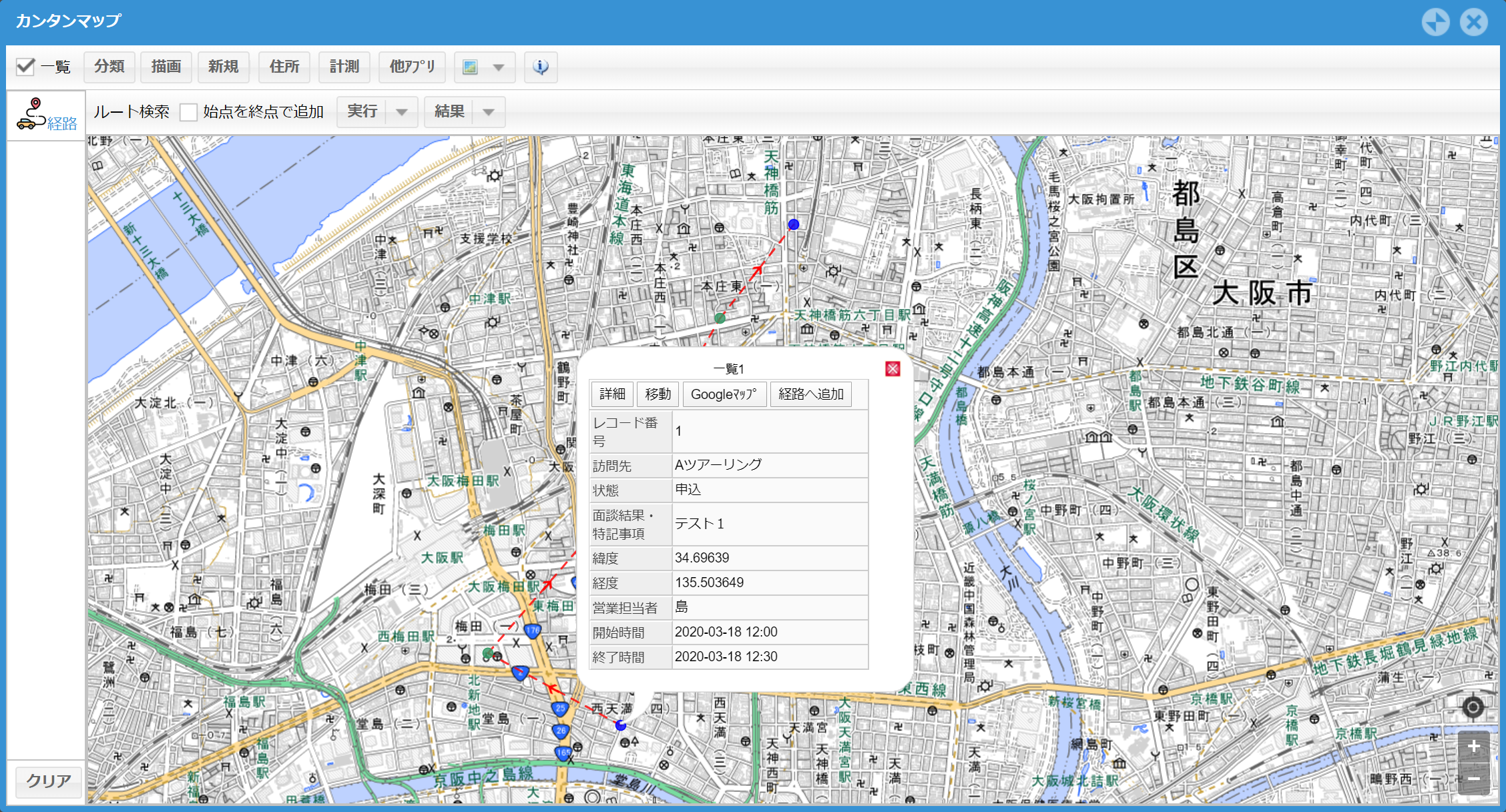Expand the 結果 dropdown arrow

[489, 112]
